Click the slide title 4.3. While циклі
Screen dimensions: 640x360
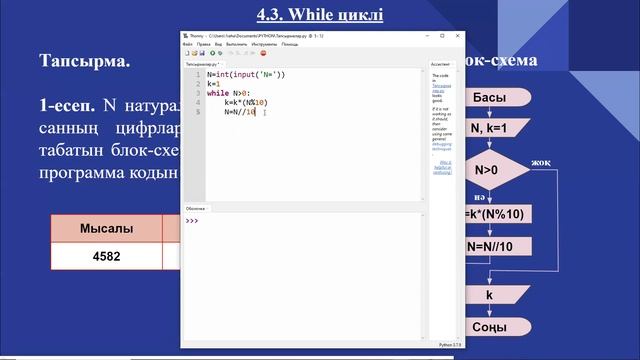click(320, 15)
